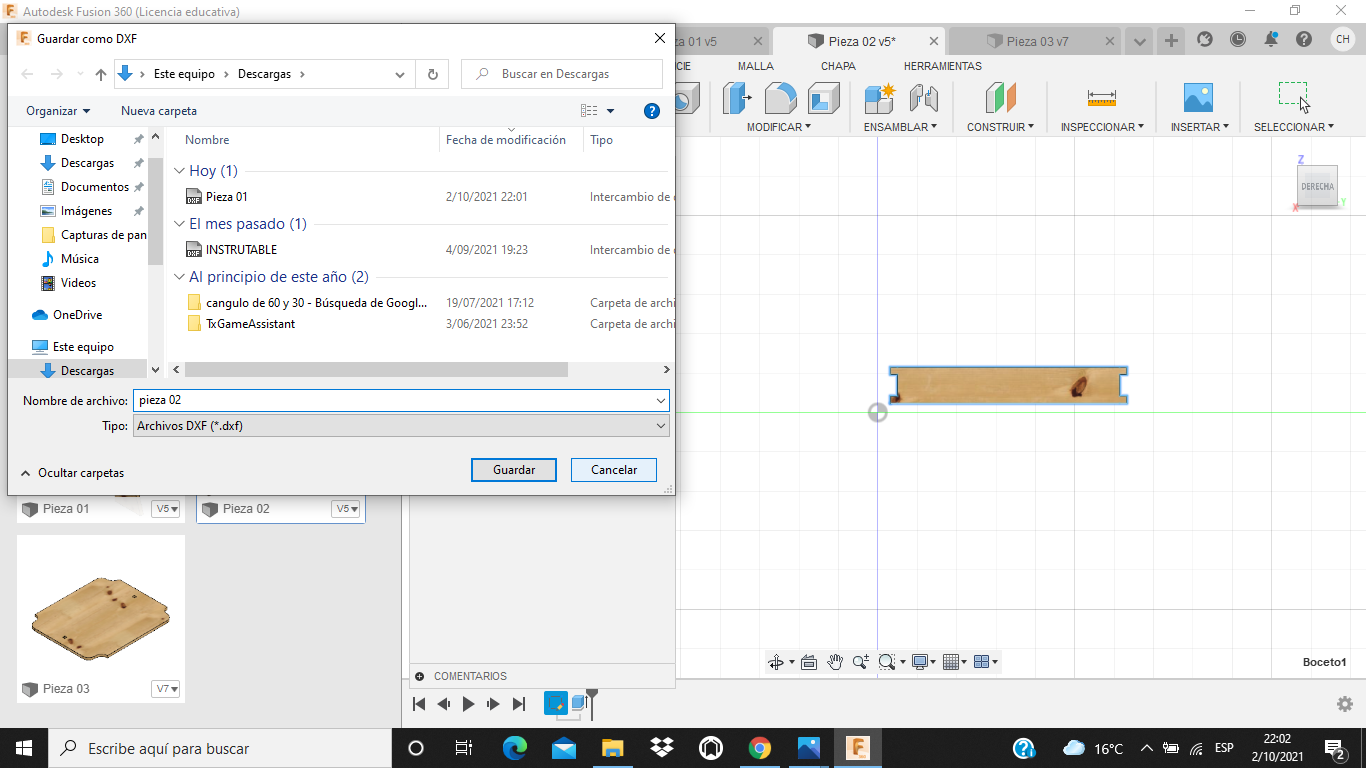Click the extensions icon in top bar
Screen dimensions: 1366x768
click(1205, 40)
